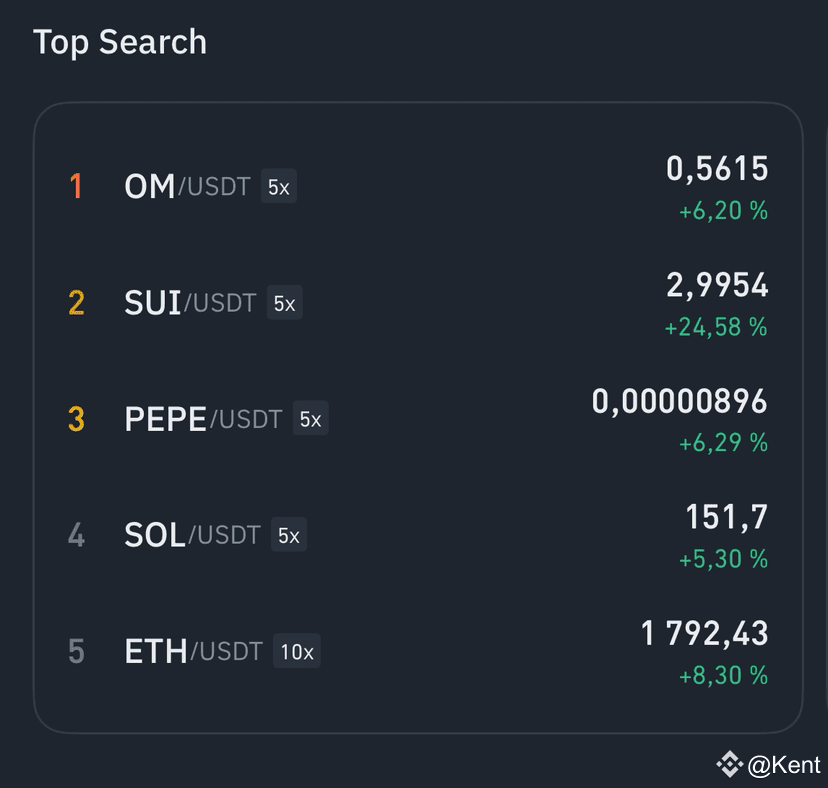Click the ETH price 1 792,43
The image size is (828, 788).
click(704, 633)
